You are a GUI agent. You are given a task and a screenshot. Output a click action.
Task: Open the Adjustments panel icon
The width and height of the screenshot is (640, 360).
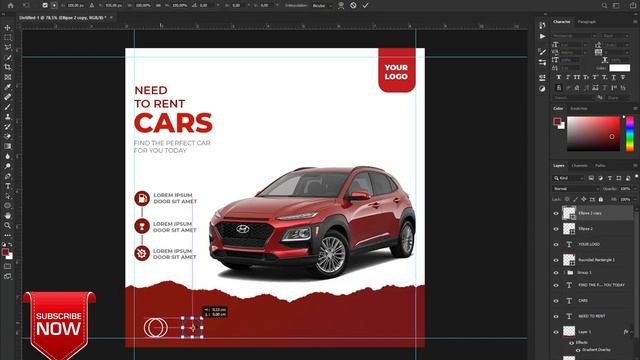click(x=542, y=88)
